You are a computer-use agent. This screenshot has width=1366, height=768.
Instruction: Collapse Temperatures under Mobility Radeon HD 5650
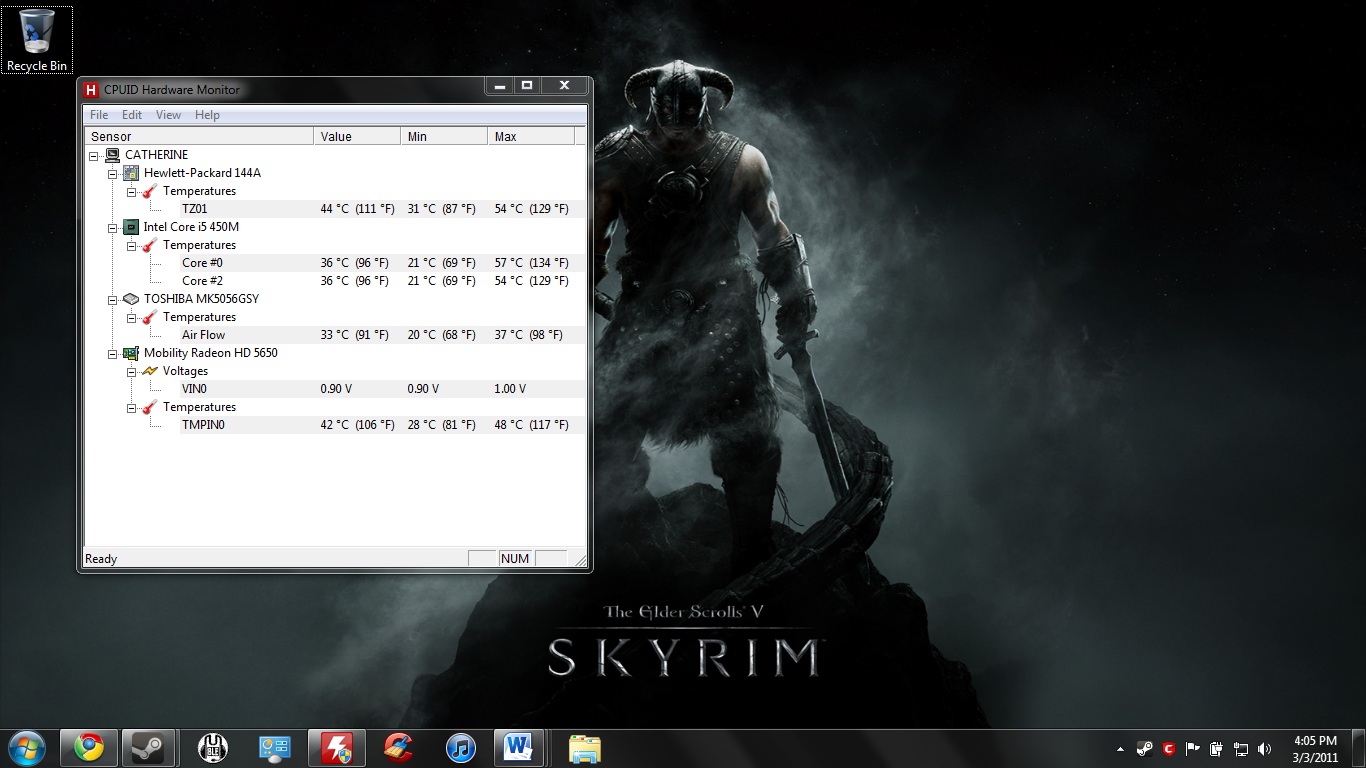pos(132,407)
